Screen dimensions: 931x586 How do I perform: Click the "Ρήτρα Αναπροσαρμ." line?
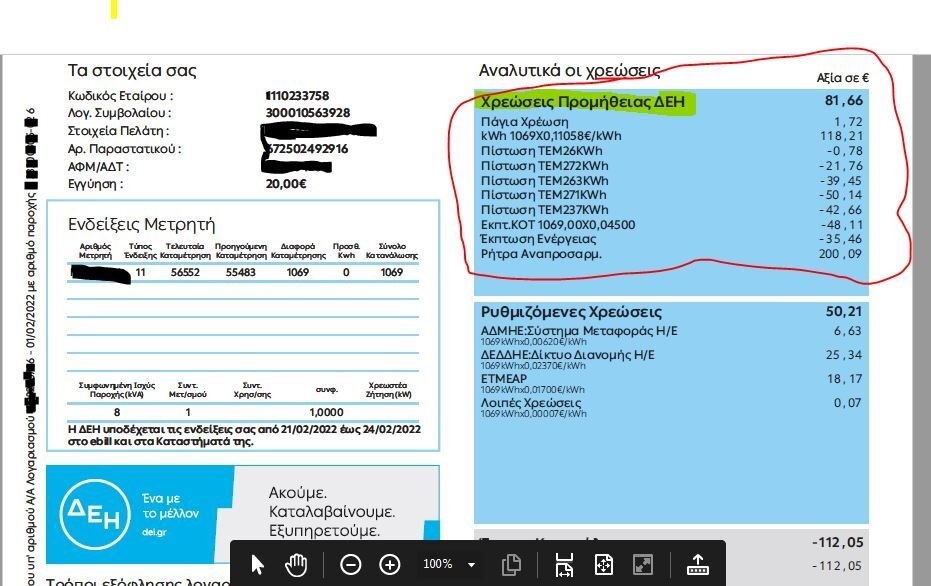[x=541, y=254]
